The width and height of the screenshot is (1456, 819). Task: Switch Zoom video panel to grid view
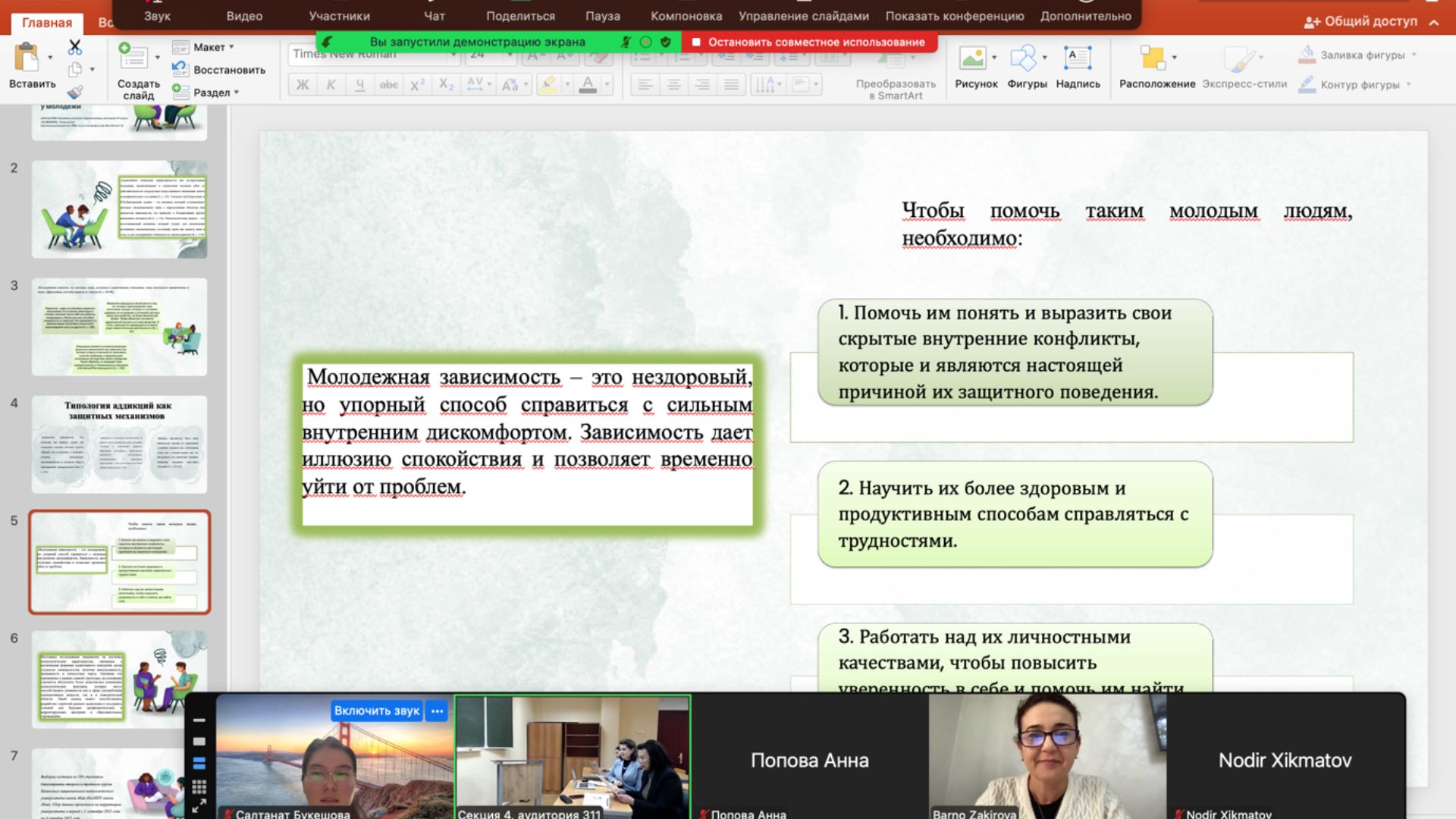[199, 786]
